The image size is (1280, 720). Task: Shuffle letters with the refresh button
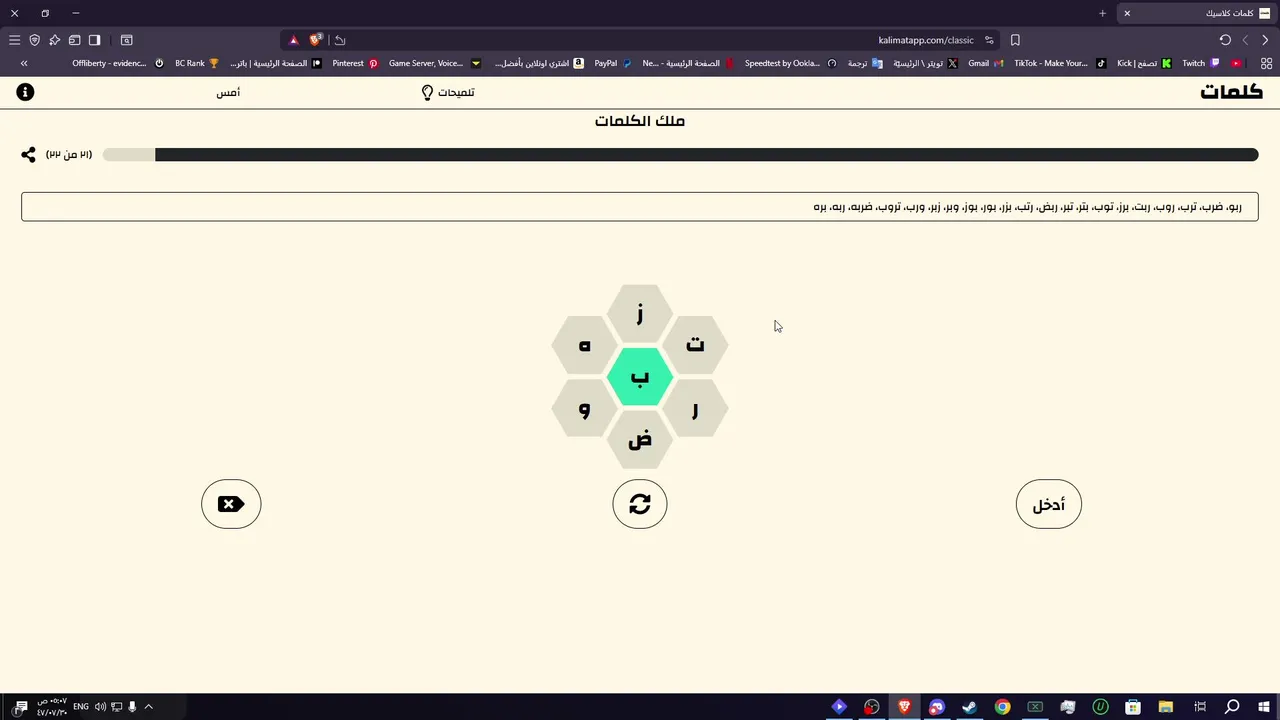click(640, 504)
